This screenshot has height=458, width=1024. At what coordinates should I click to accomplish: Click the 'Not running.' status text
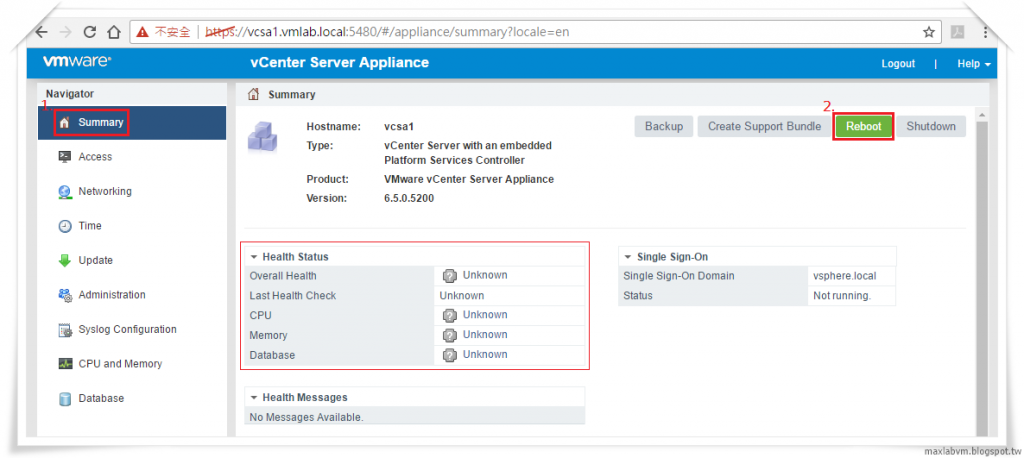point(842,296)
